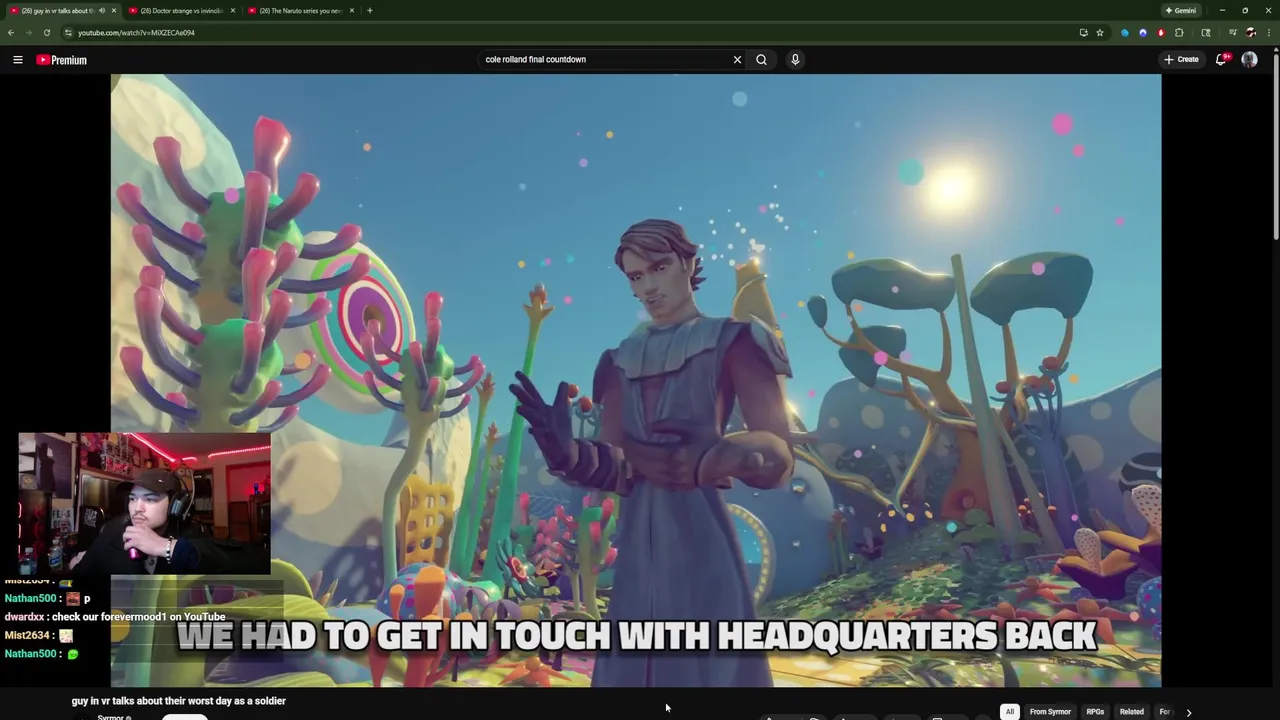
Task: Bookmark this page with star icon
Action: click(1100, 33)
